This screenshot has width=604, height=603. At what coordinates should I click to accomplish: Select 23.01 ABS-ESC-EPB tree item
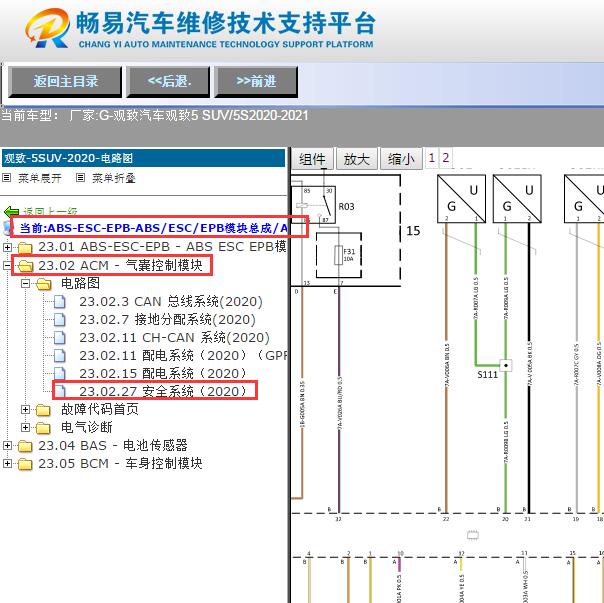(x=162, y=247)
